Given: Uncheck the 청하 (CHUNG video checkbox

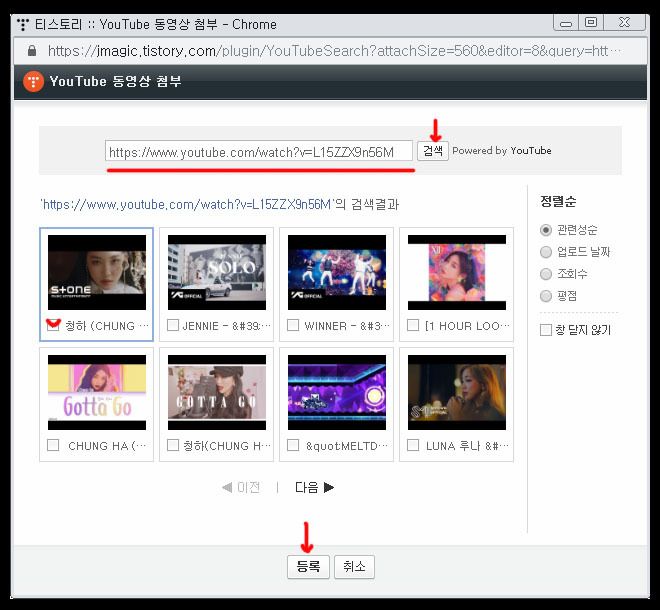Looking at the screenshot, I should click(x=53, y=325).
